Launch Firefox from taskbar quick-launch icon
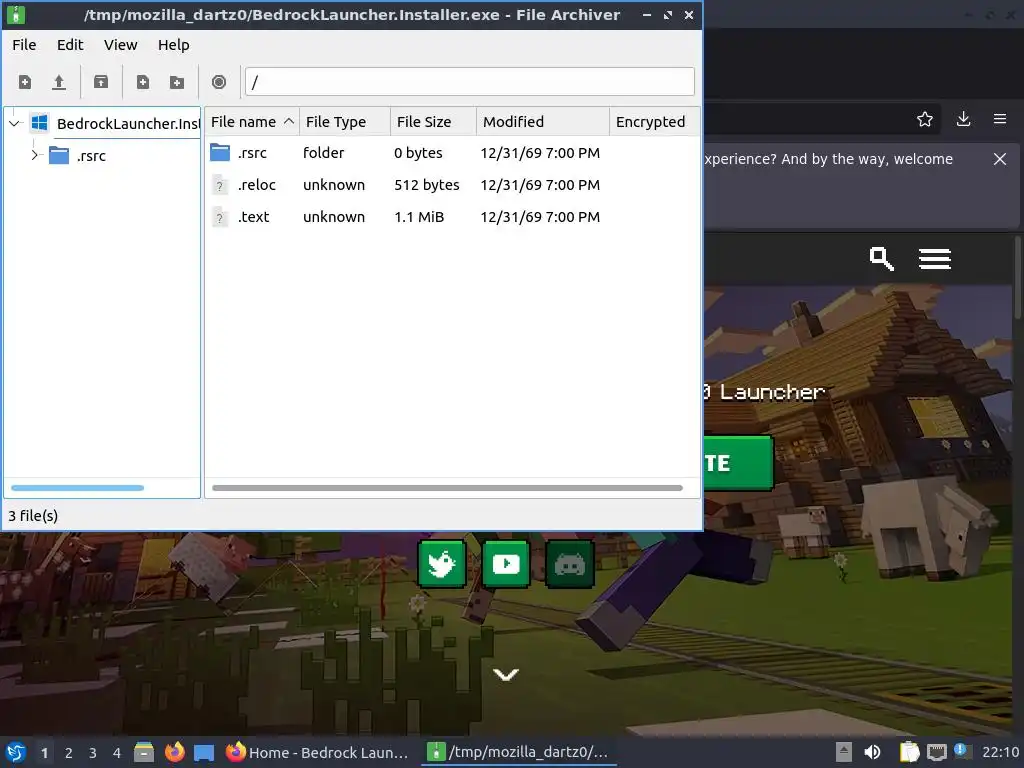The width and height of the screenshot is (1024, 768). coord(174,752)
